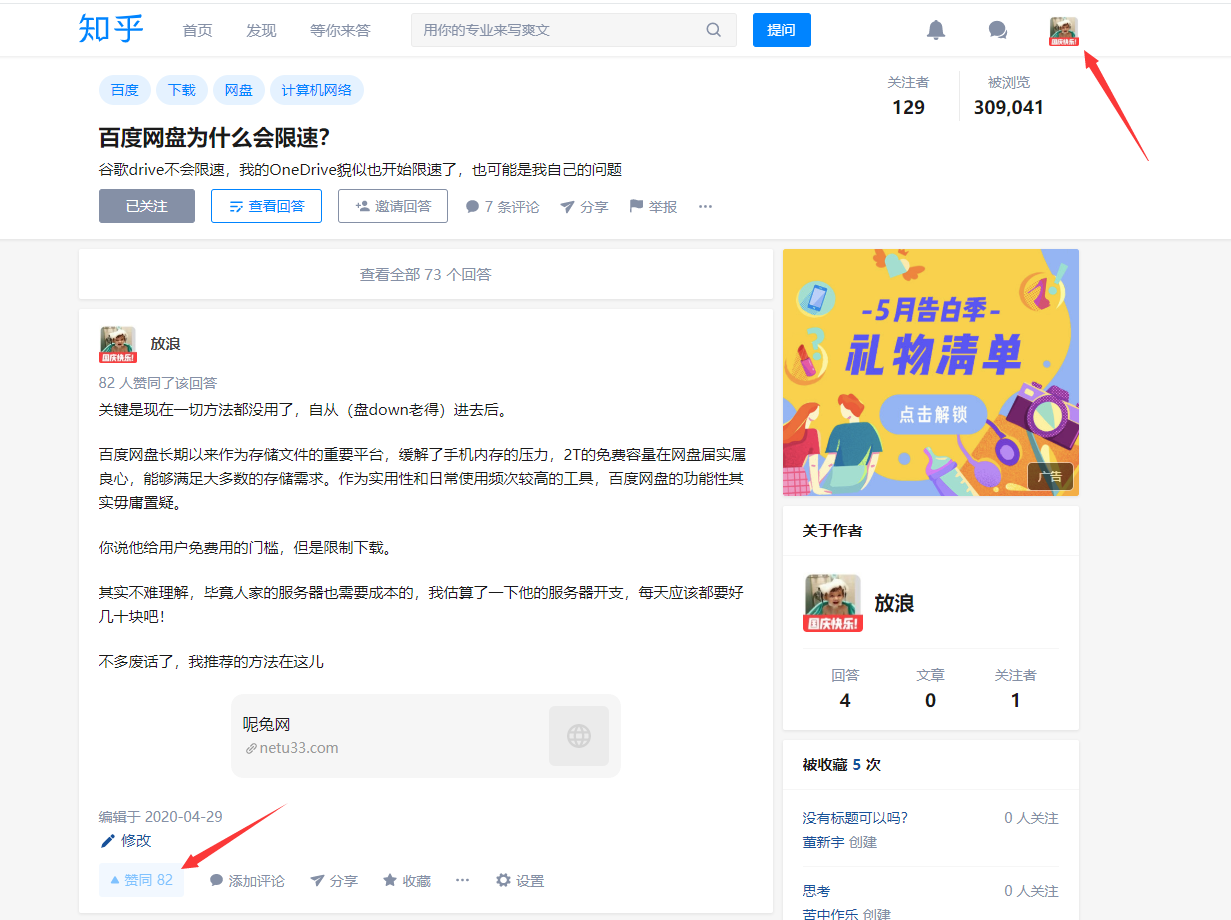Click 放浪 avatar in 关于作者 panel
1231x920 pixels.
(833, 603)
